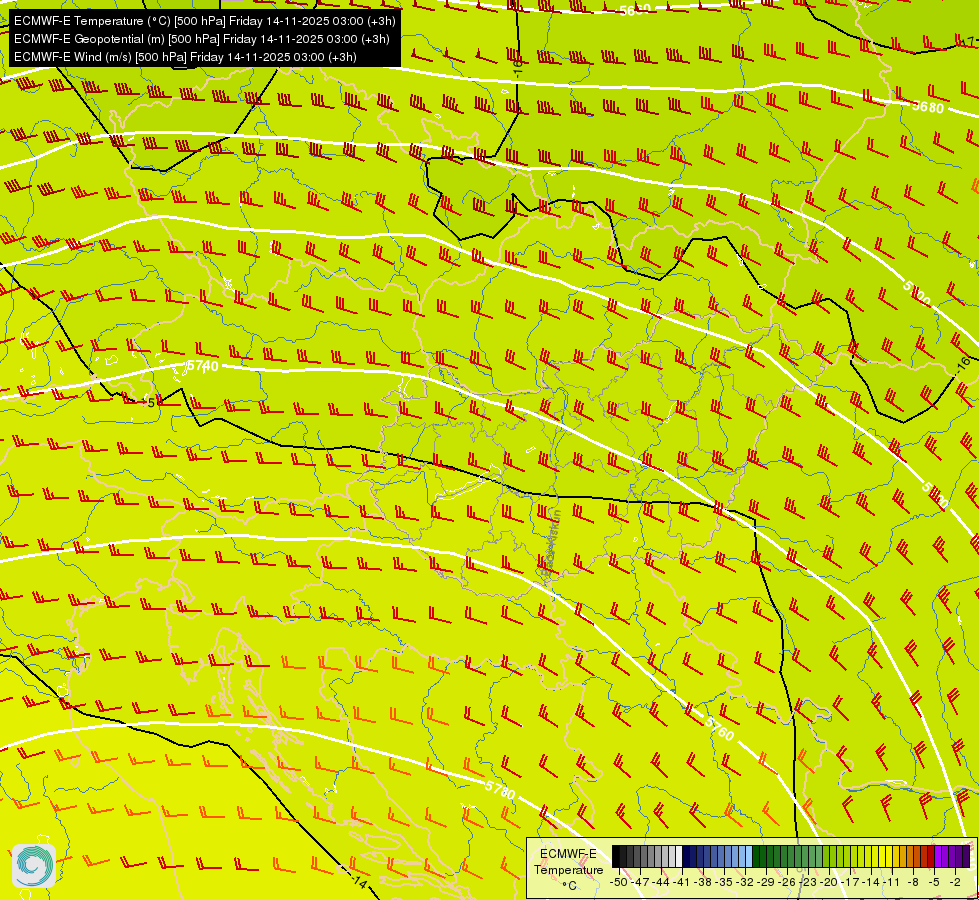Click the -41 tick label in the legend
The width and height of the screenshot is (979, 900).
(682, 883)
